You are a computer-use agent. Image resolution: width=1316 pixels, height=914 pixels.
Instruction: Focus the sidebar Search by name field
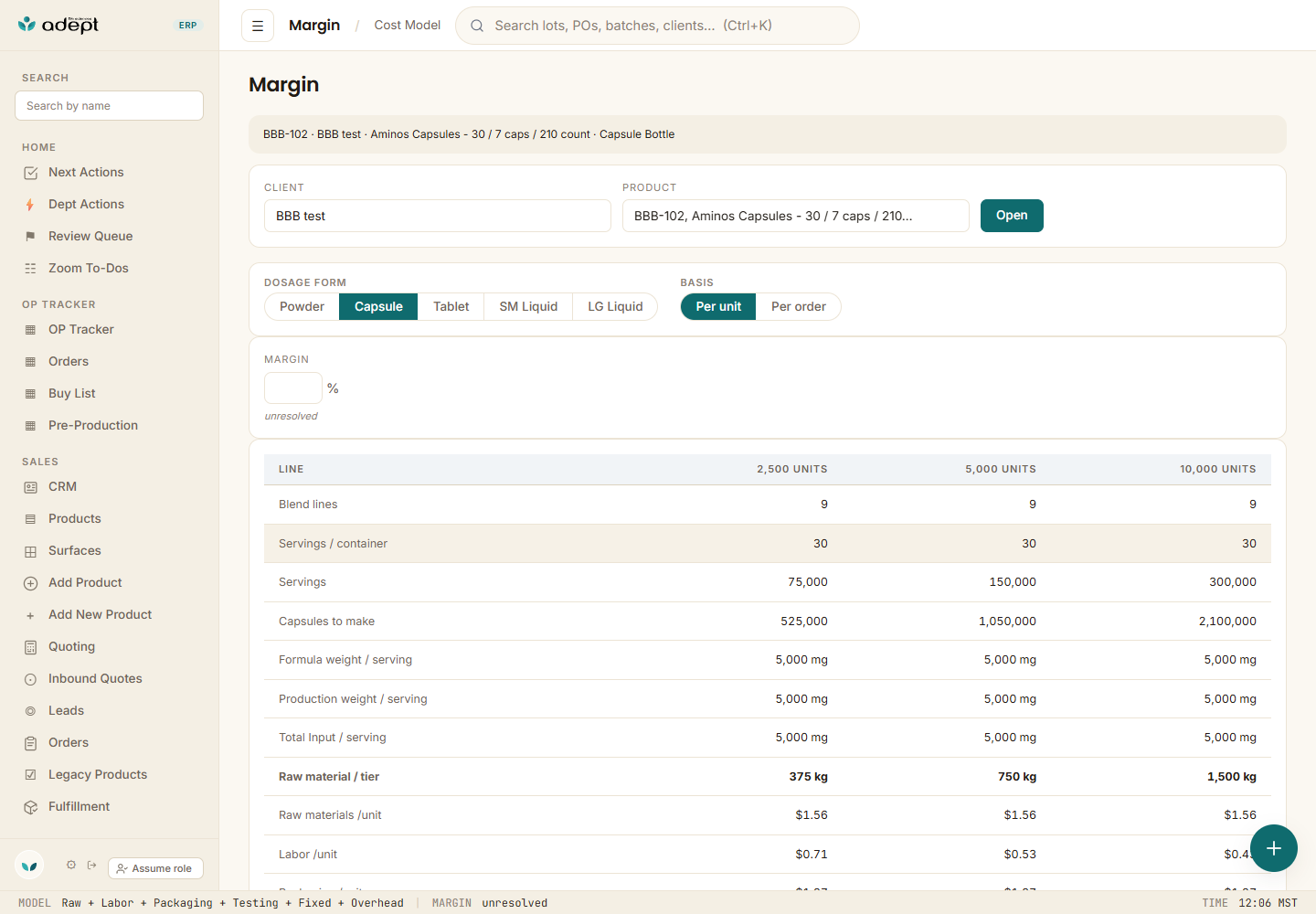tap(110, 106)
